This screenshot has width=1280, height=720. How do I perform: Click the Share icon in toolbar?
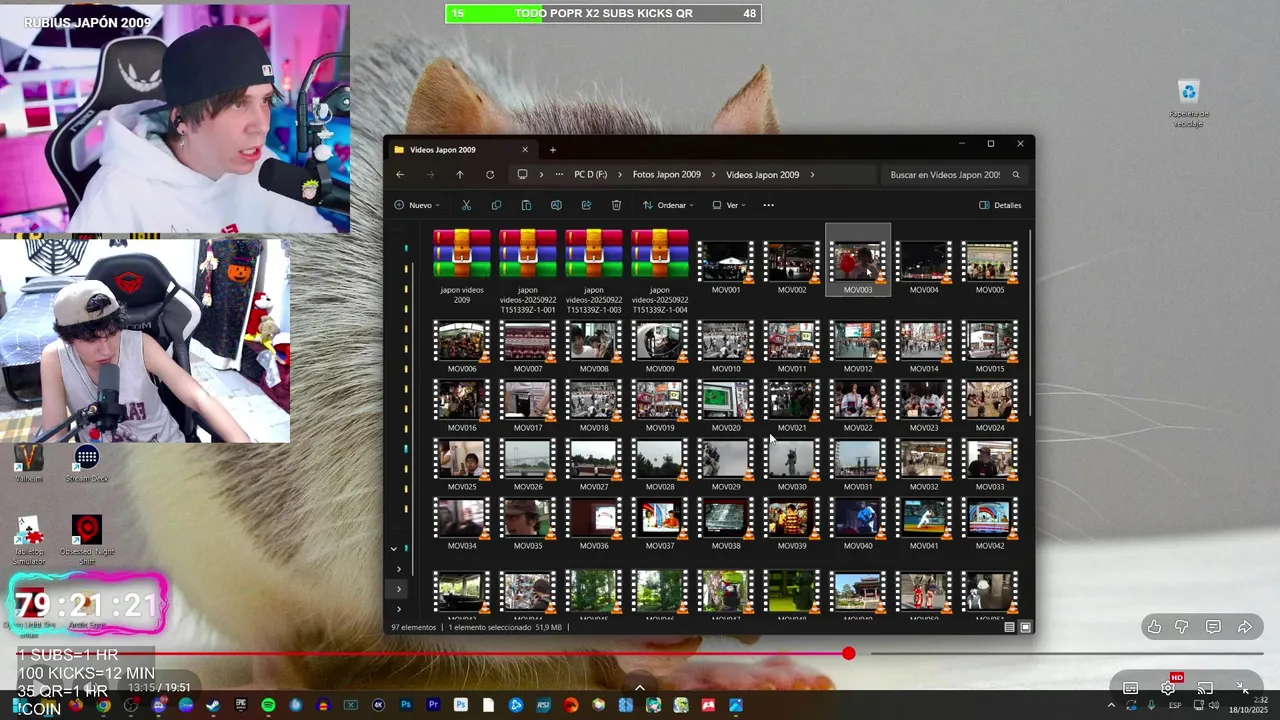(x=586, y=205)
